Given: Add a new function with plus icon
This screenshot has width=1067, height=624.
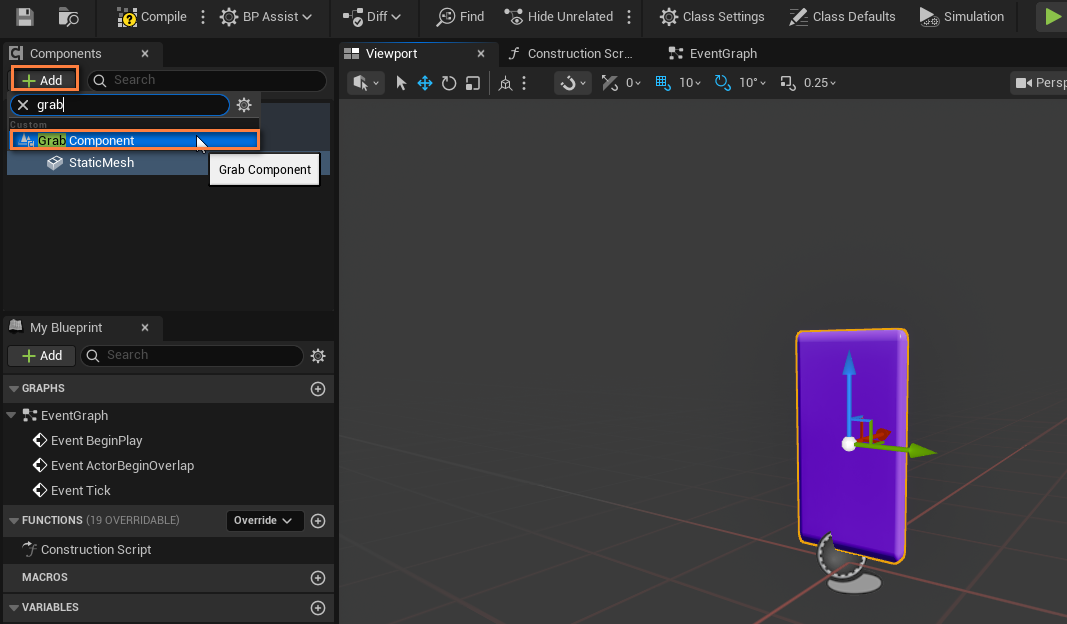Looking at the screenshot, I should 318,521.
